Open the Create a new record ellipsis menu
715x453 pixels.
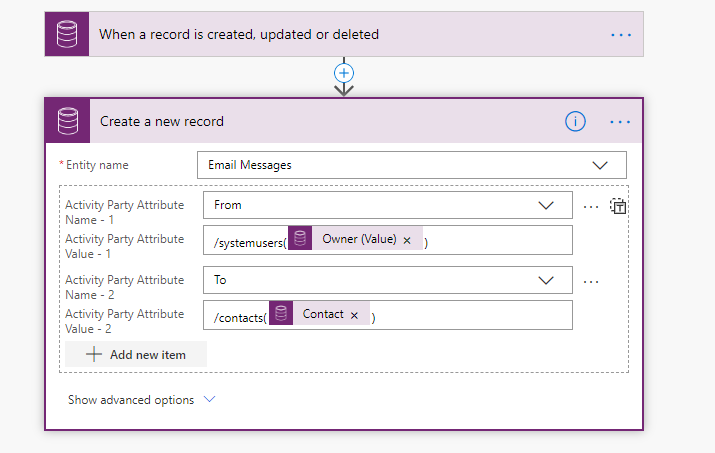tap(620, 121)
